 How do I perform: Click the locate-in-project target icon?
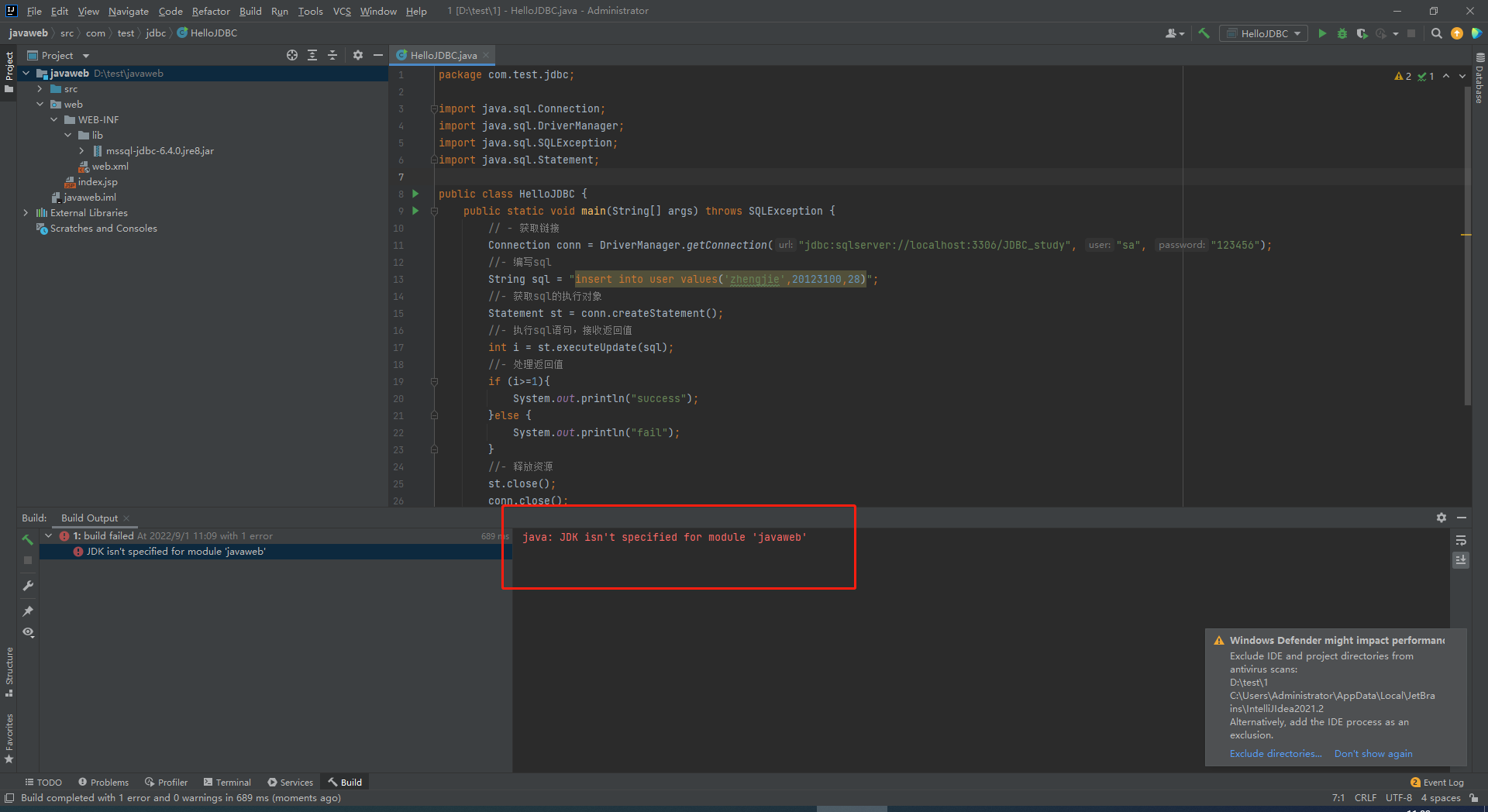(291, 55)
